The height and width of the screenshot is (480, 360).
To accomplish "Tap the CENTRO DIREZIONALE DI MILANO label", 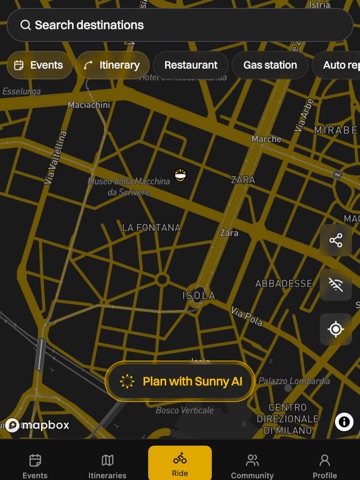I will [287, 419].
